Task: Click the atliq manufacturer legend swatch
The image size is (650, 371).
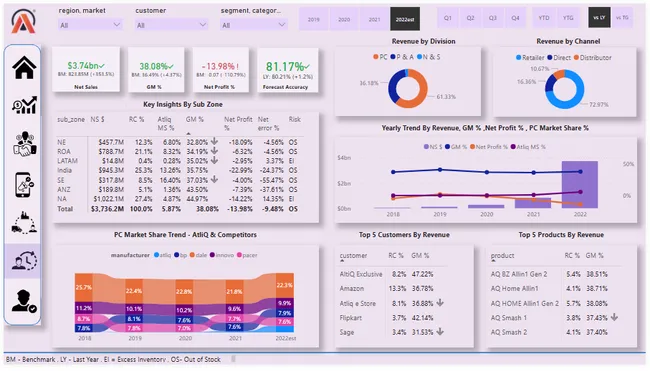Action: point(157,255)
